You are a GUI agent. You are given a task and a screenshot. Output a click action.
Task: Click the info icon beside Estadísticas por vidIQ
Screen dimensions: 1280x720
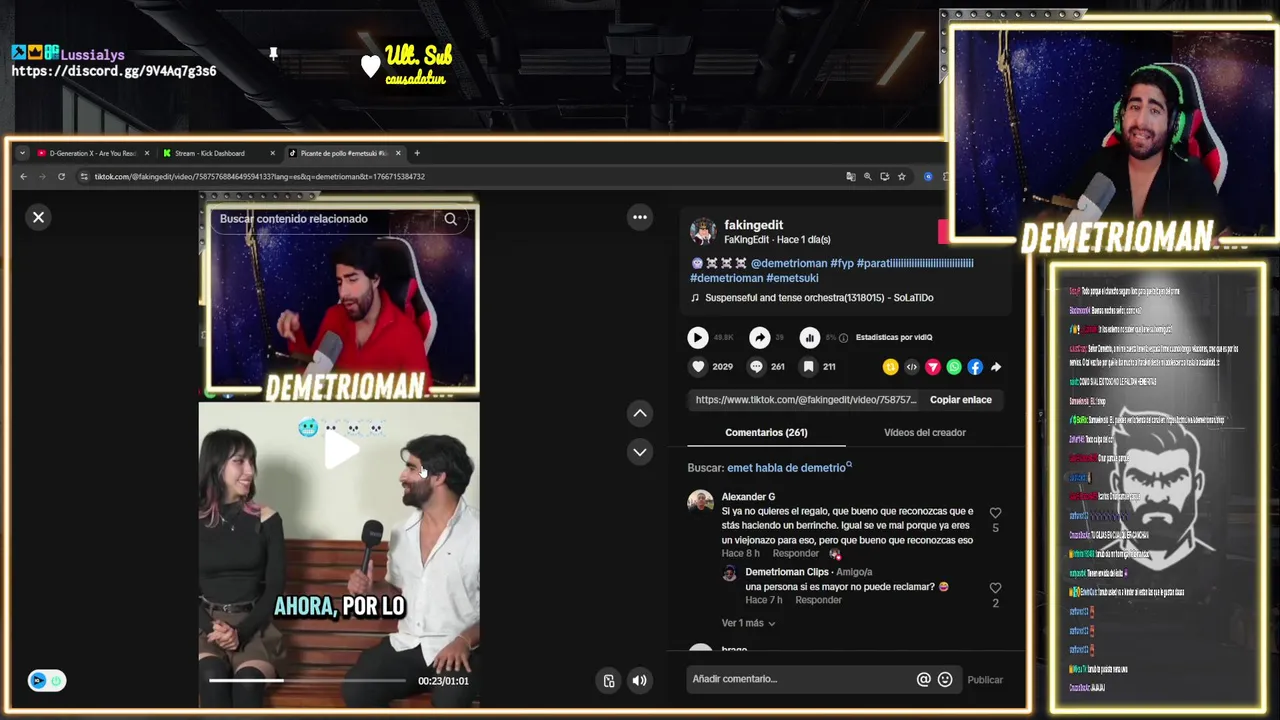844,338
